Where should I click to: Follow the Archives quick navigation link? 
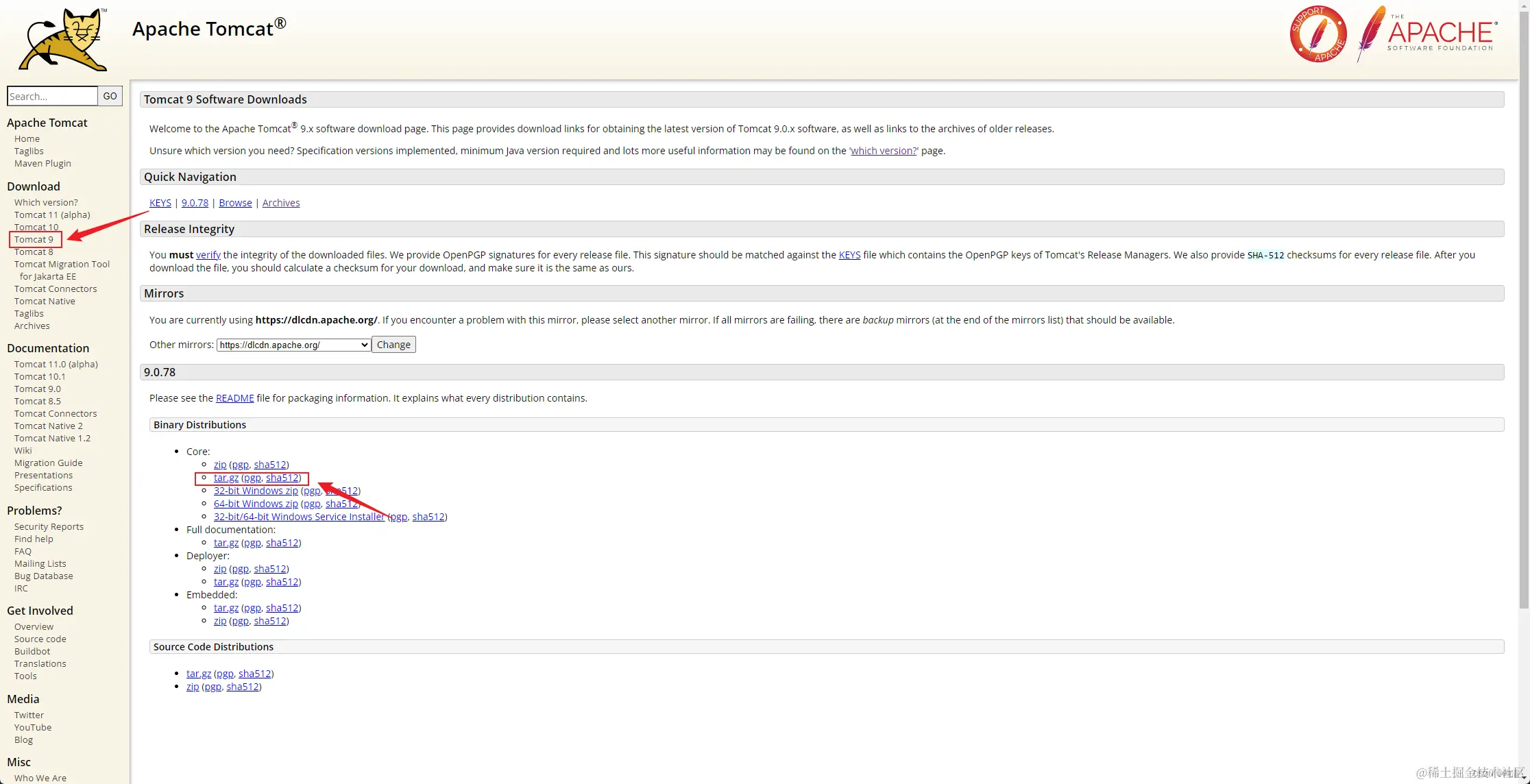click(281, 203)
